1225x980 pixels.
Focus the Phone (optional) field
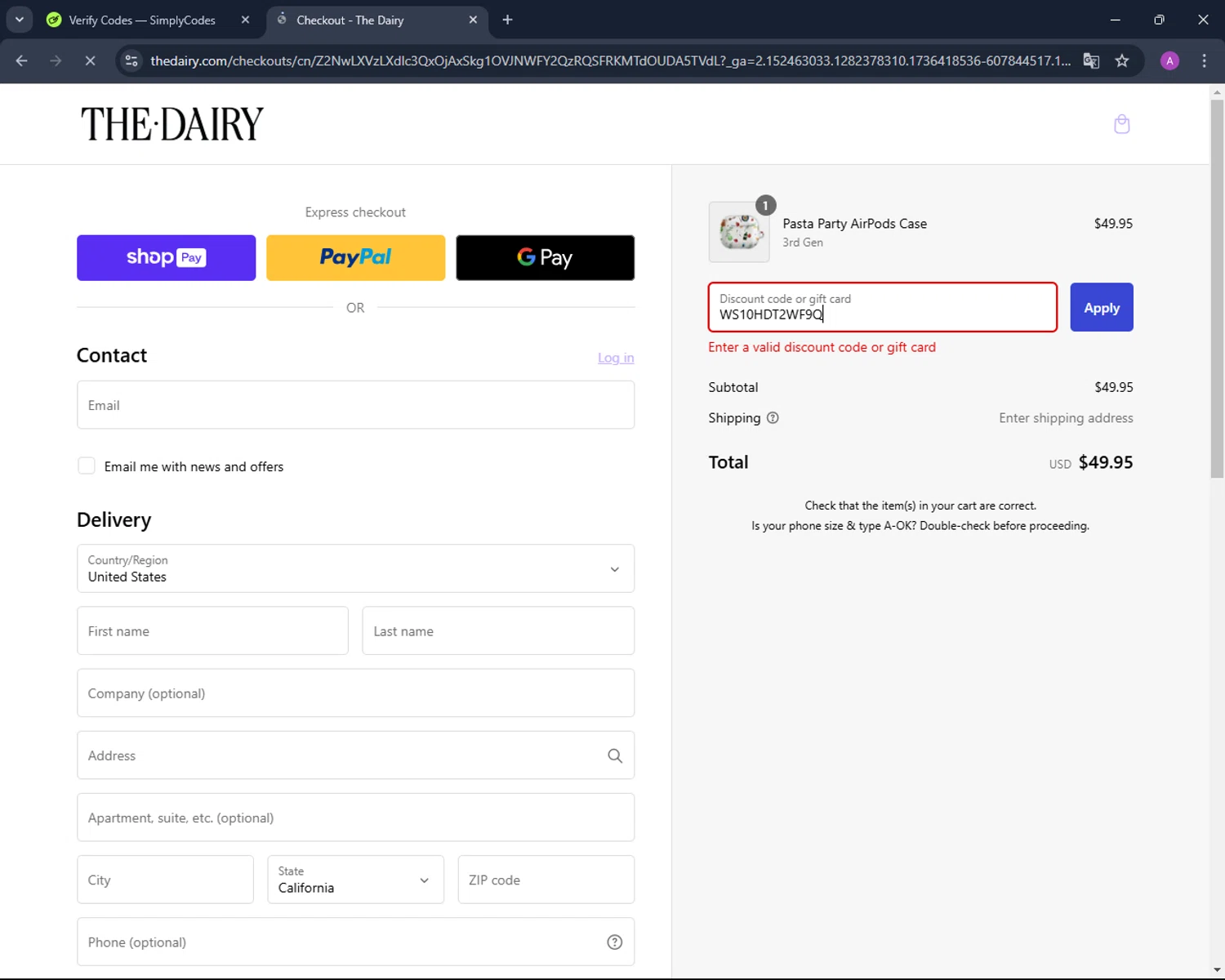355,942
